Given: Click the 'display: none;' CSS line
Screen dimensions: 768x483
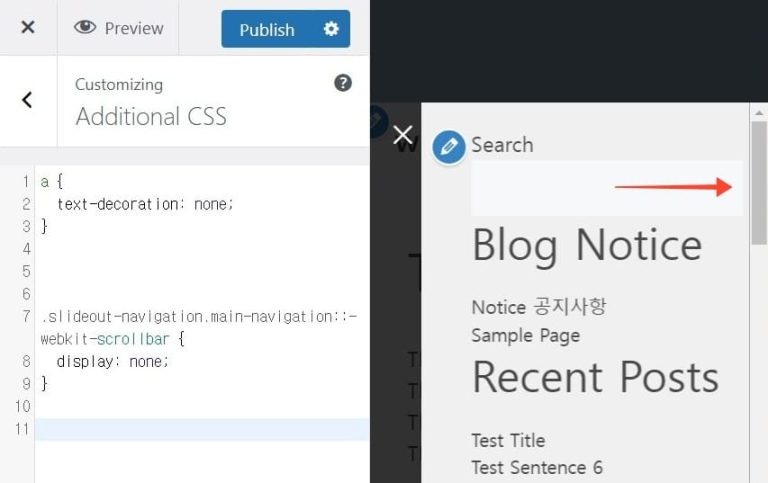Looking at the screenshot, I should tap(113, 361).
